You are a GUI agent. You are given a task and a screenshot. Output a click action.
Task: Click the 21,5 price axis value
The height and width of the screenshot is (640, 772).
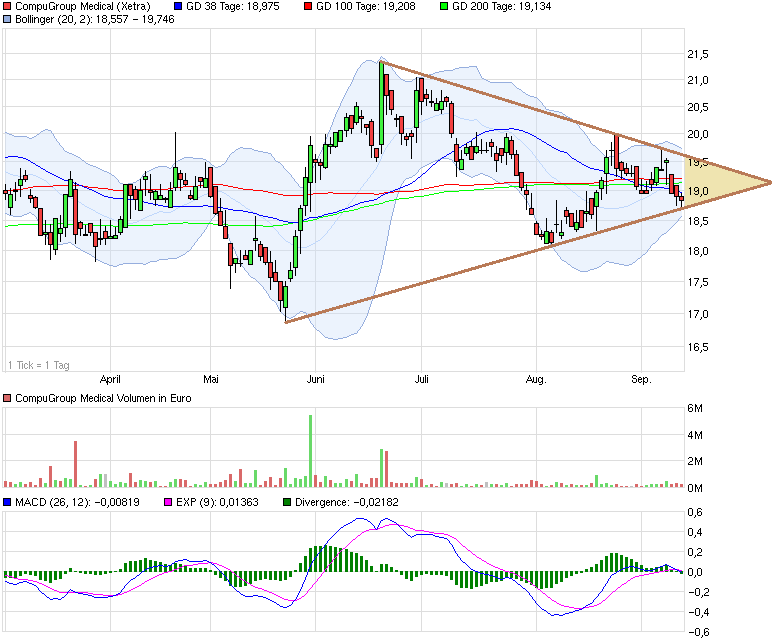[698, 55]
